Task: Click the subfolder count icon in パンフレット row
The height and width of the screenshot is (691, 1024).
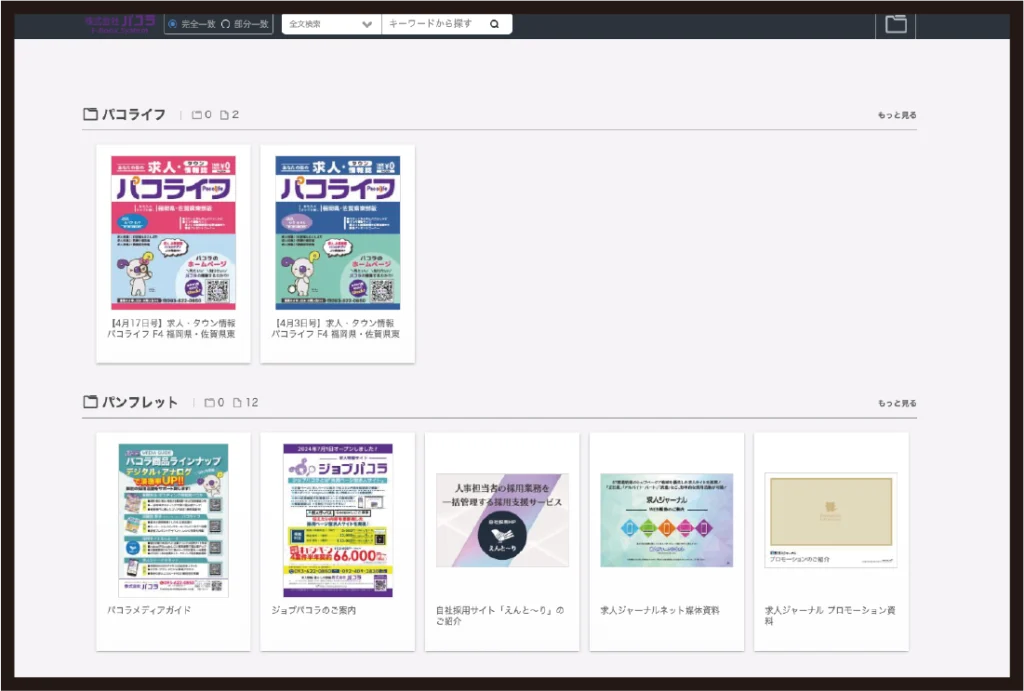Action: click(210, 402)
